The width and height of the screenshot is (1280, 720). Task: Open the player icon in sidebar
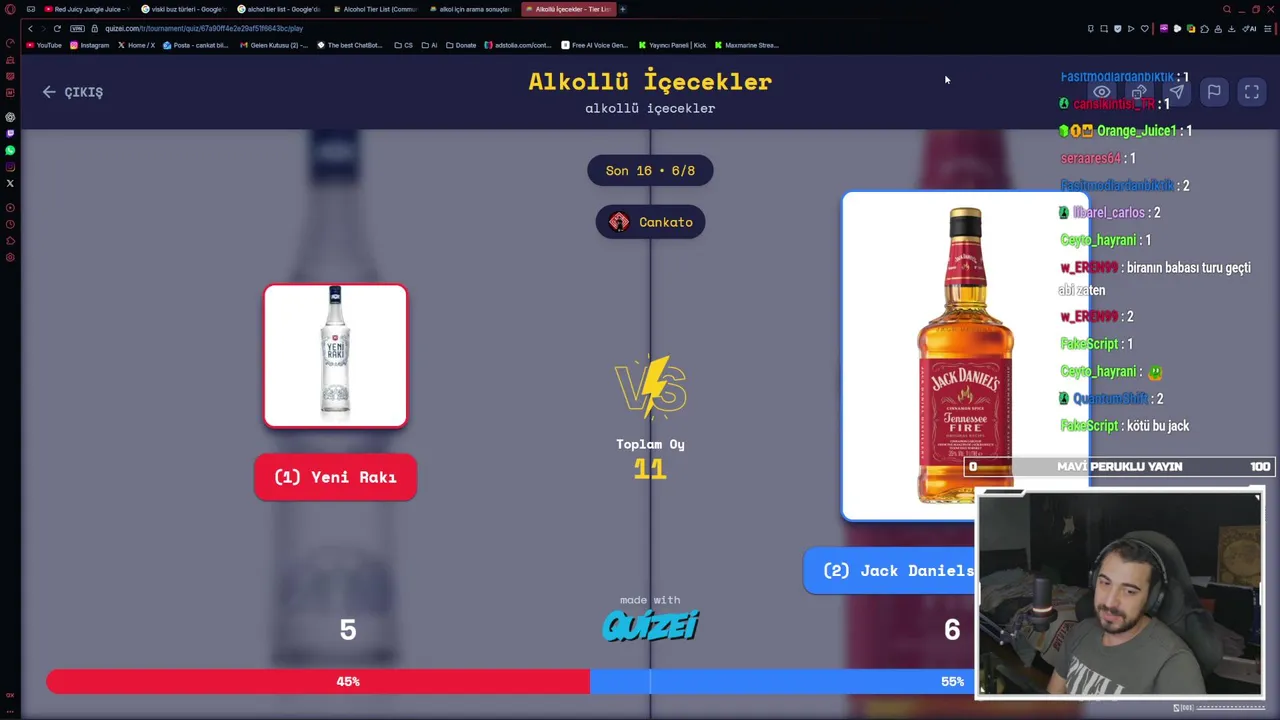pos(10,207)
